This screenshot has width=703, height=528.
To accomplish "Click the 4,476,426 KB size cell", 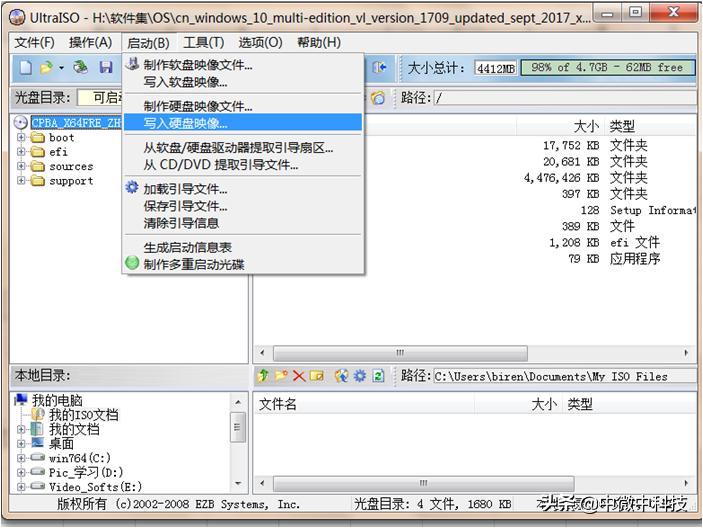I will 562,178.
